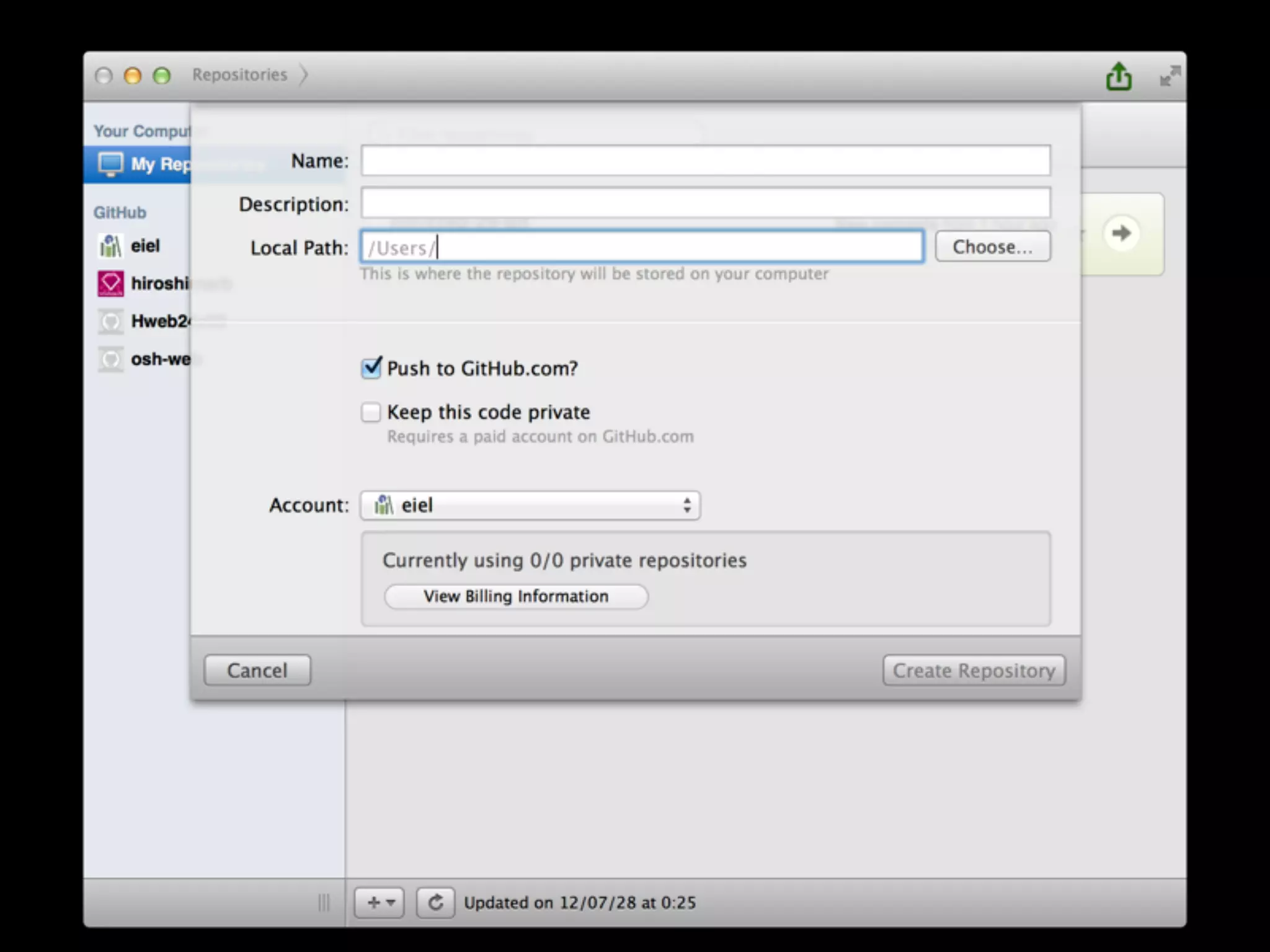The height and width of the screenshot is (952, 1270).
Task: Open the Account eiel dropdown
Action: pos(530,505)
